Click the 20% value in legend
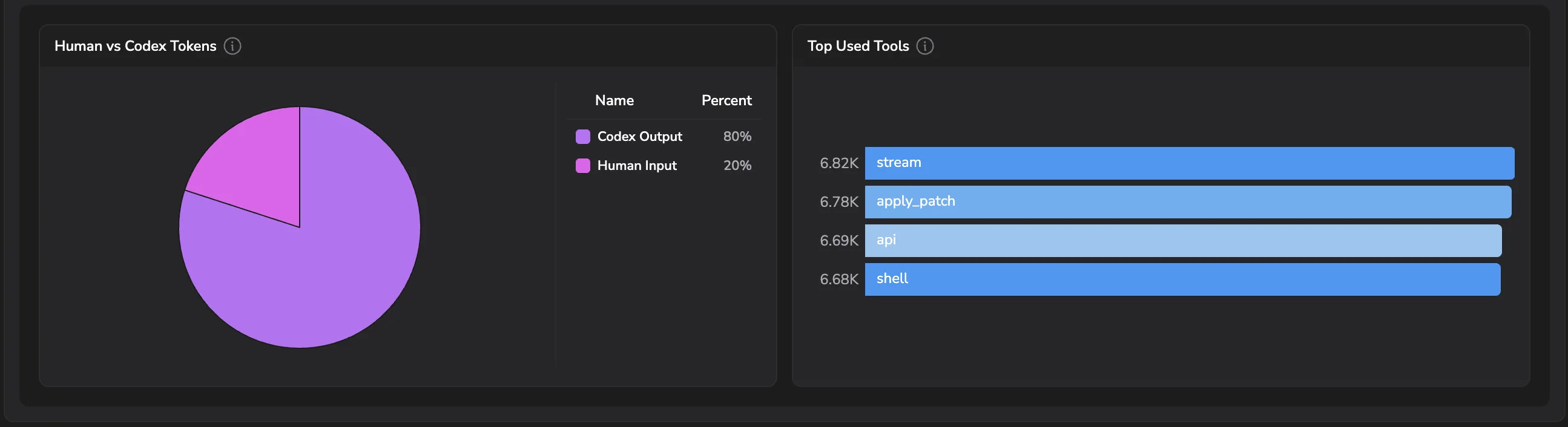The image size is (1568, 427). coord(737,166)
